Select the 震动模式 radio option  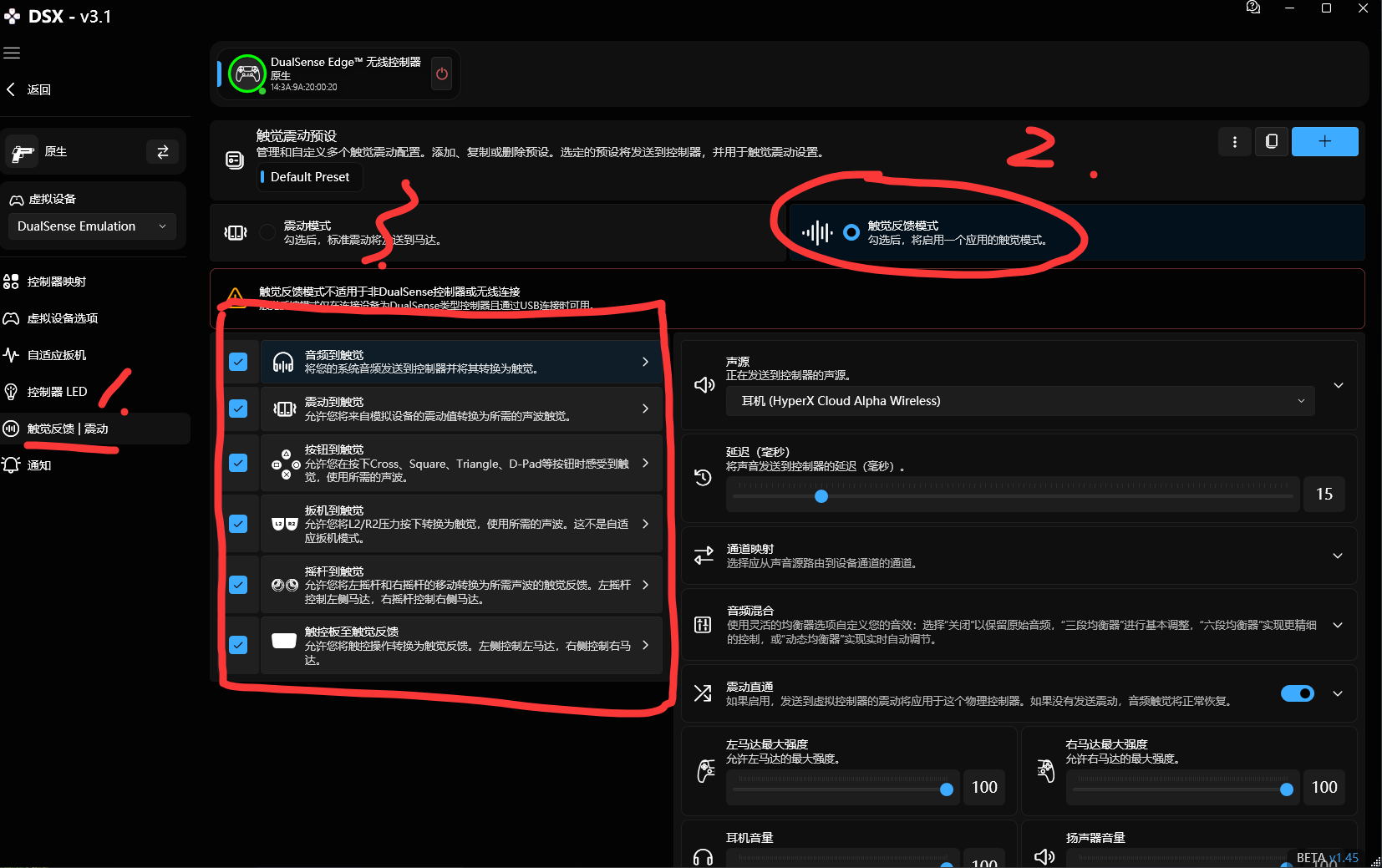click(x=267, y=232)
